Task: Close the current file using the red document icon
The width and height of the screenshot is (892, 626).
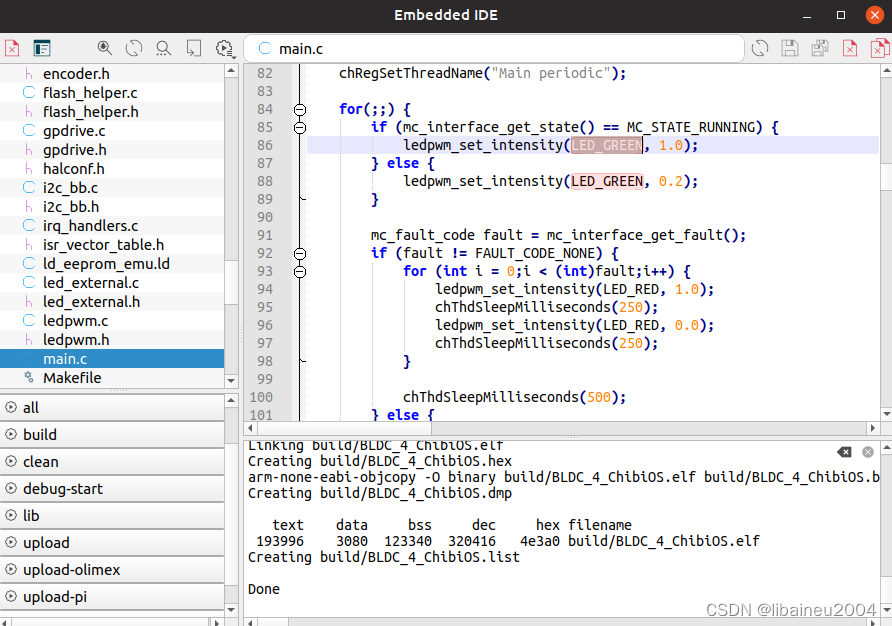Action: (x=13, y=47)
